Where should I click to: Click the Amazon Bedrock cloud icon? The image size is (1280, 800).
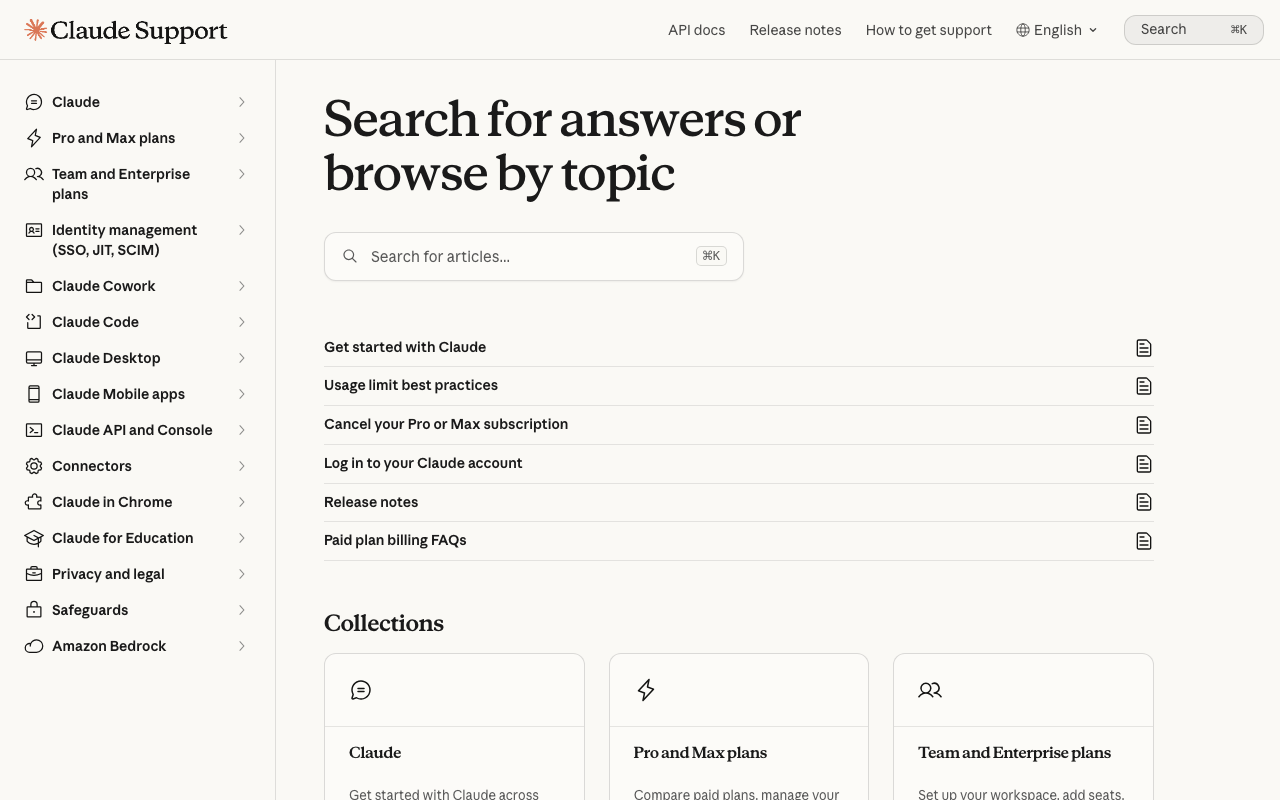point(34,646)
